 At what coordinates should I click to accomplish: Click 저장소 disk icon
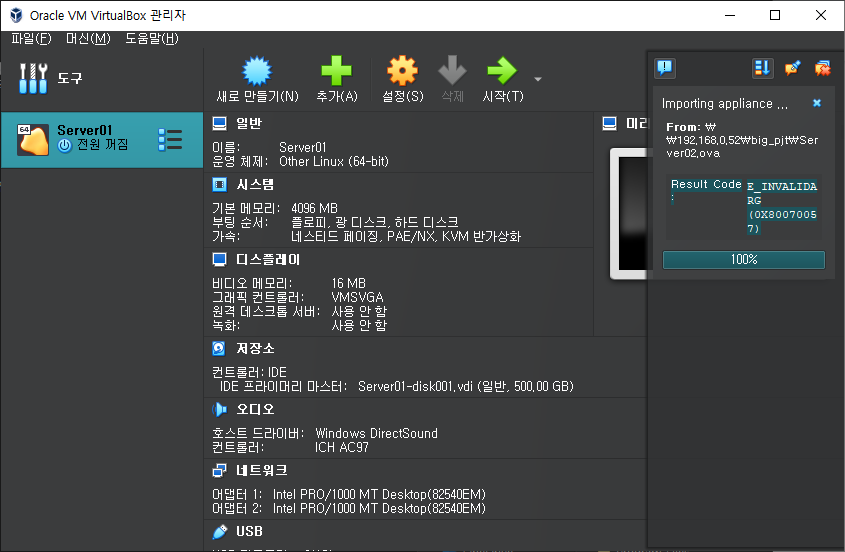[x=219, y=348]
